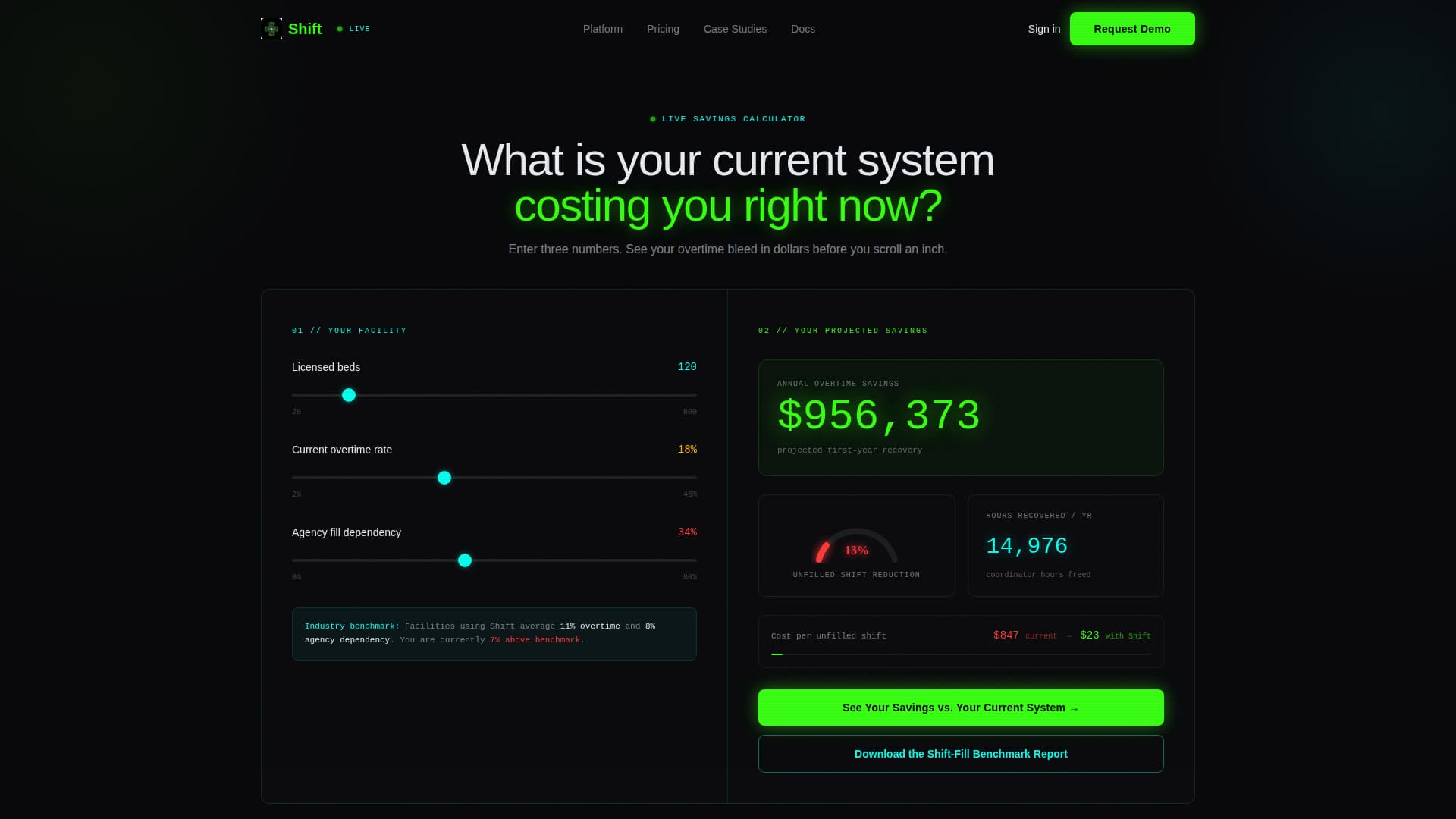
Task: Click the Agency fill dependency slider handle
Action: (x=465, y=560)
